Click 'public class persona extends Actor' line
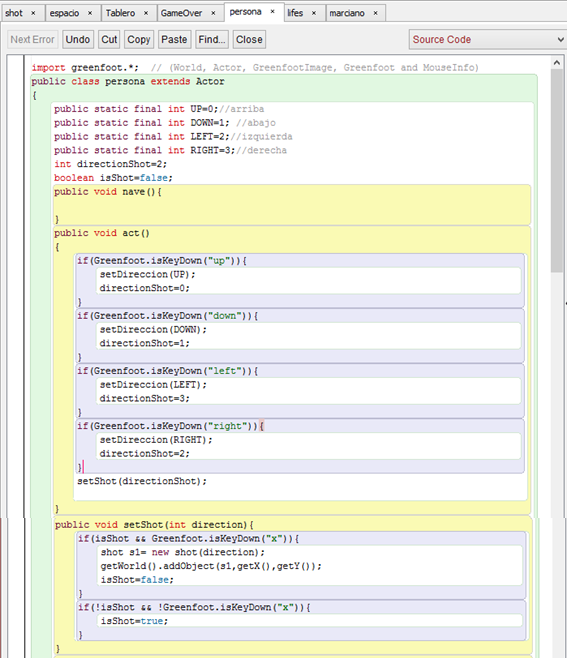 pyautogui.click(x=128, y=81)
